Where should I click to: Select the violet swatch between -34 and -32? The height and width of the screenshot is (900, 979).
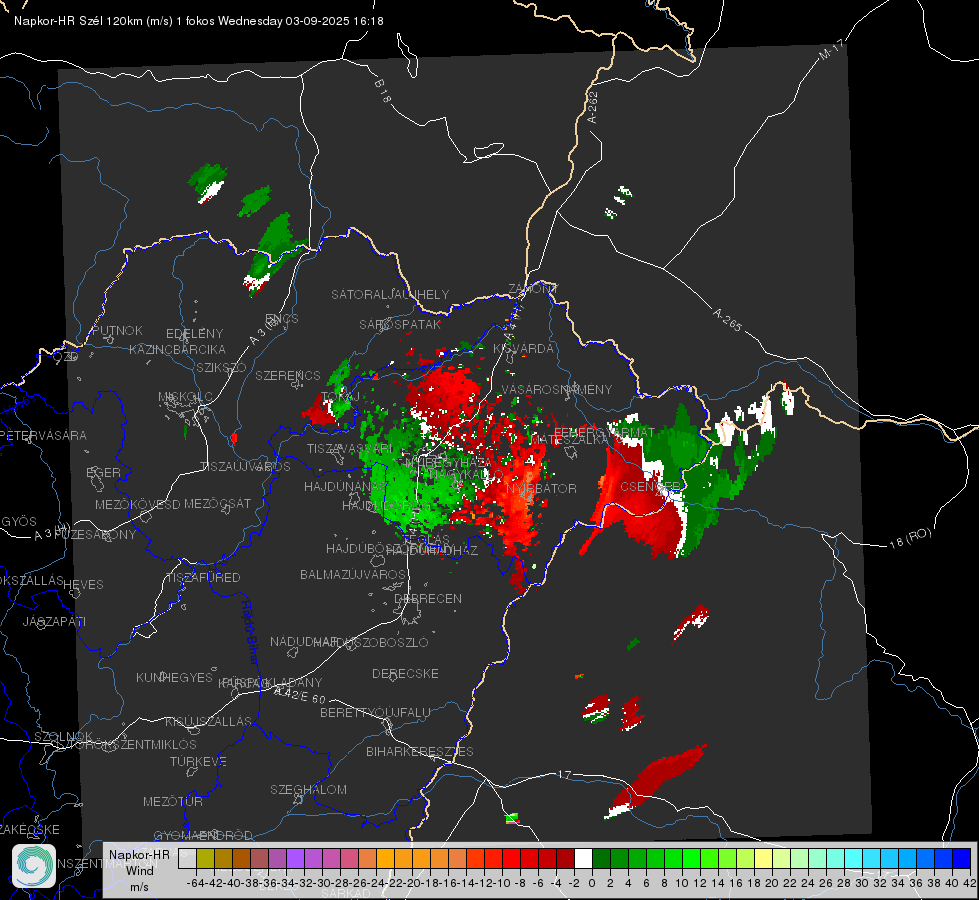(295, 858)
